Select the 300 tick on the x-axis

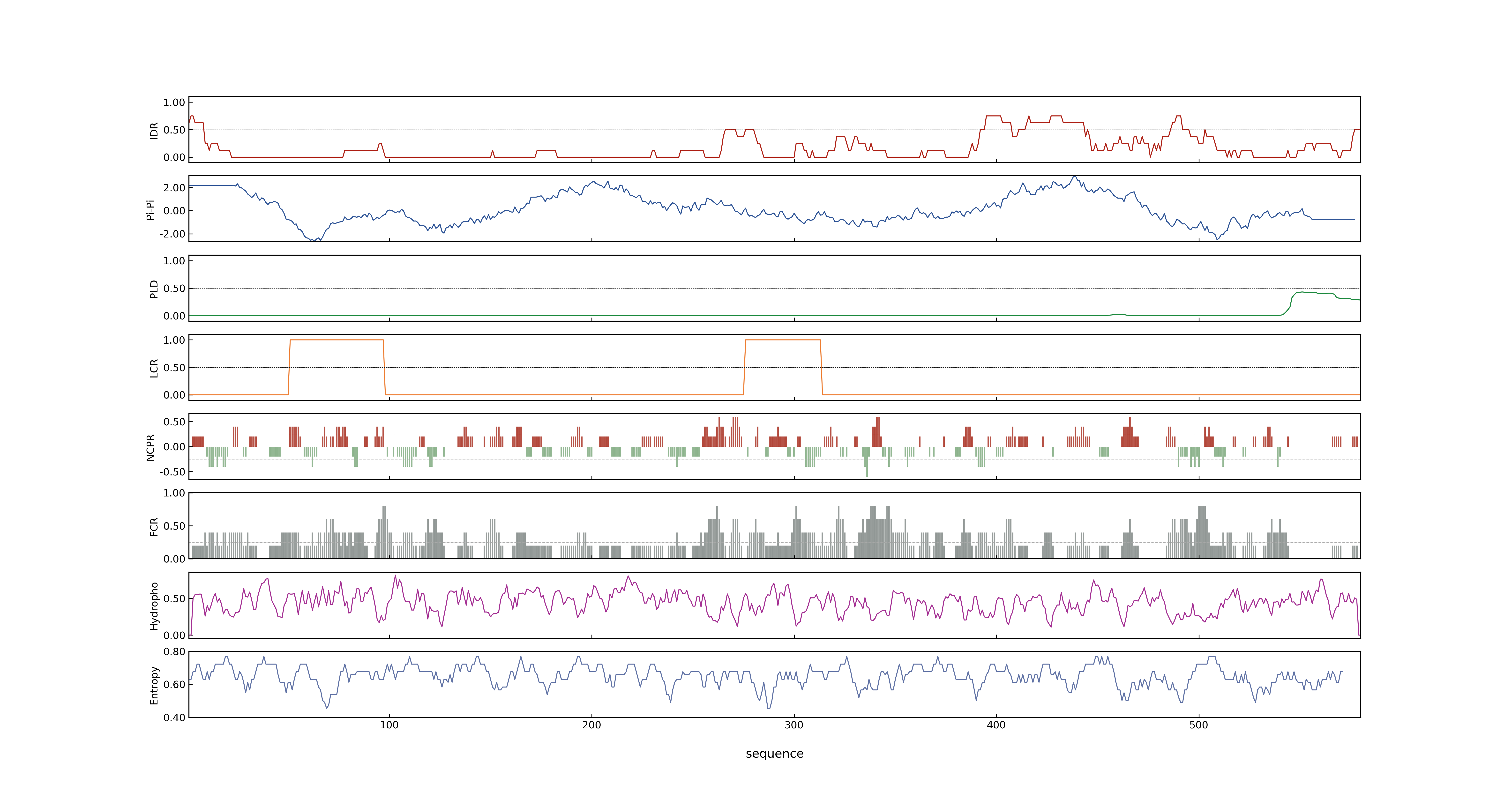(x=794, y=725)
